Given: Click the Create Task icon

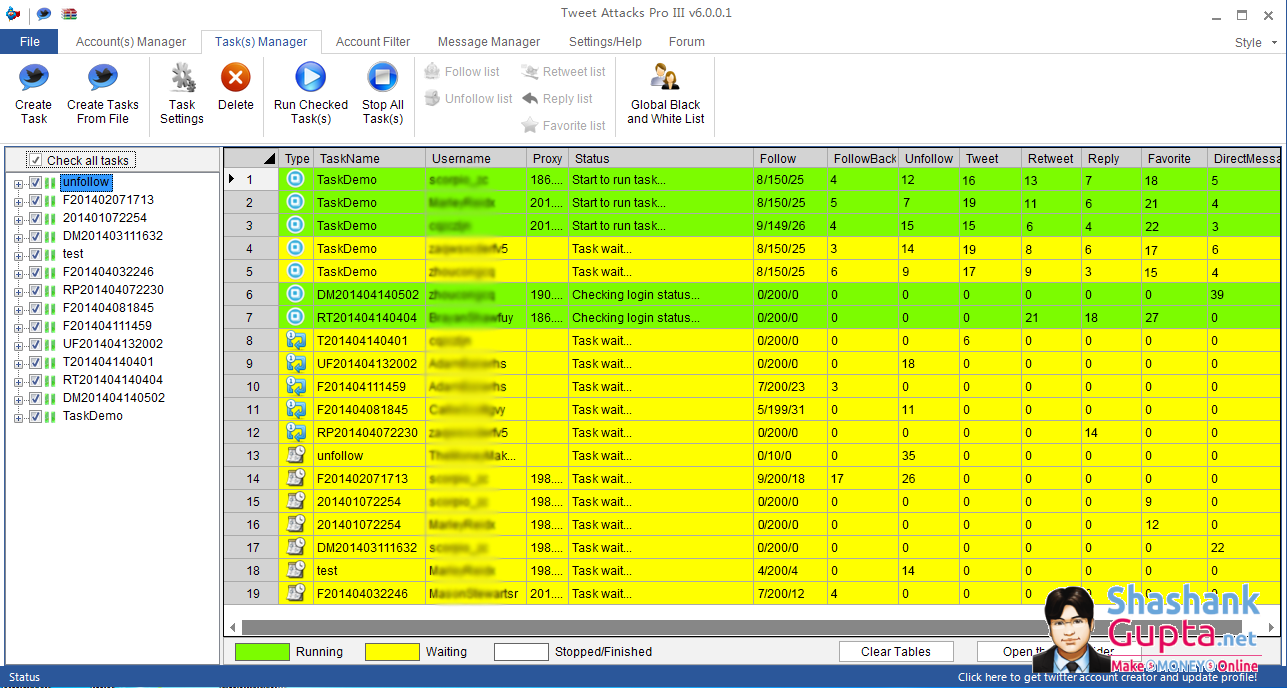Looking at the screenshot, I should point(33,79).
